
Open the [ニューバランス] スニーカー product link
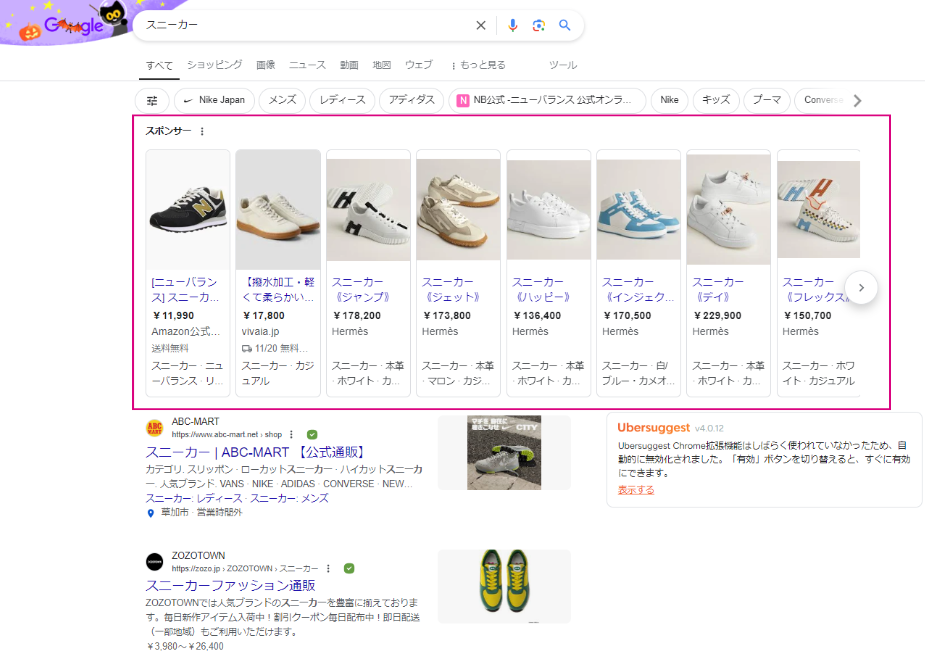point(185,290)
